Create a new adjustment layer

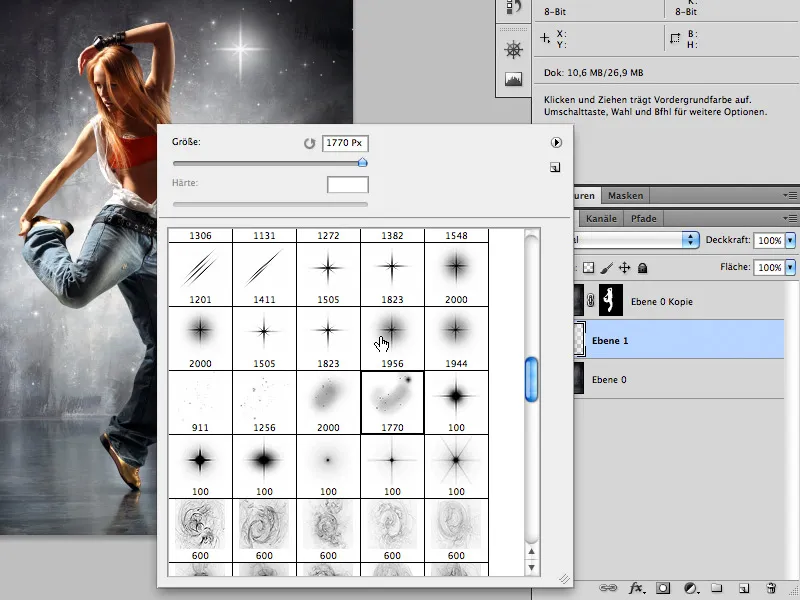point(688,587)
